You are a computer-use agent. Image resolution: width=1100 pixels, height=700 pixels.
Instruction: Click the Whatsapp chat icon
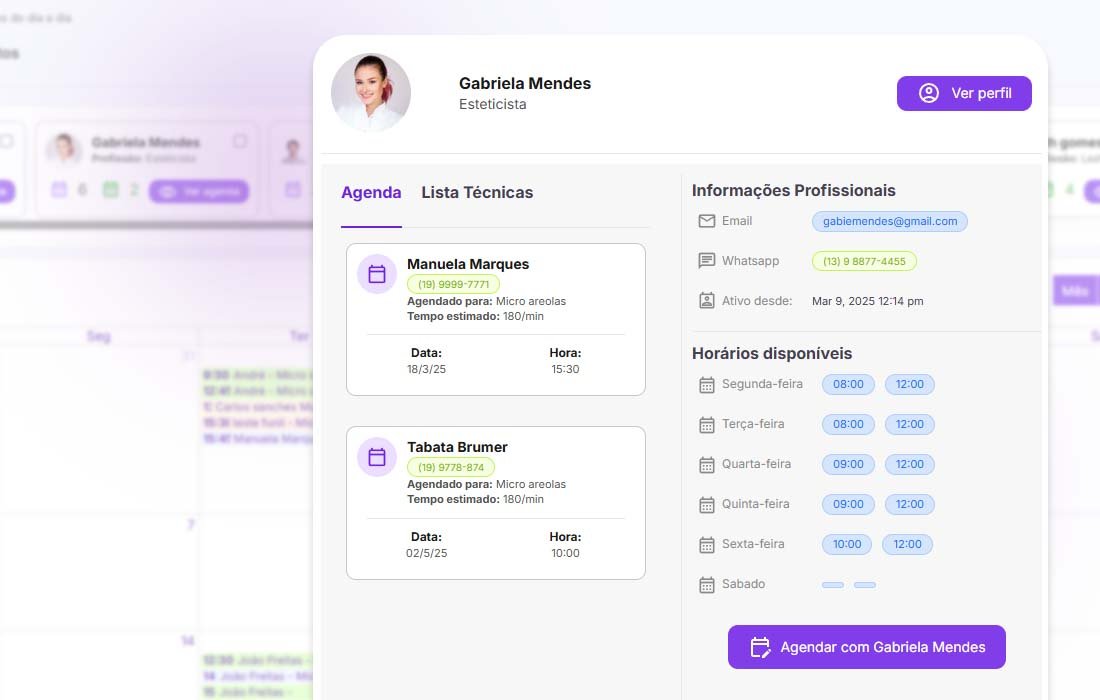(x=706, y=261)
